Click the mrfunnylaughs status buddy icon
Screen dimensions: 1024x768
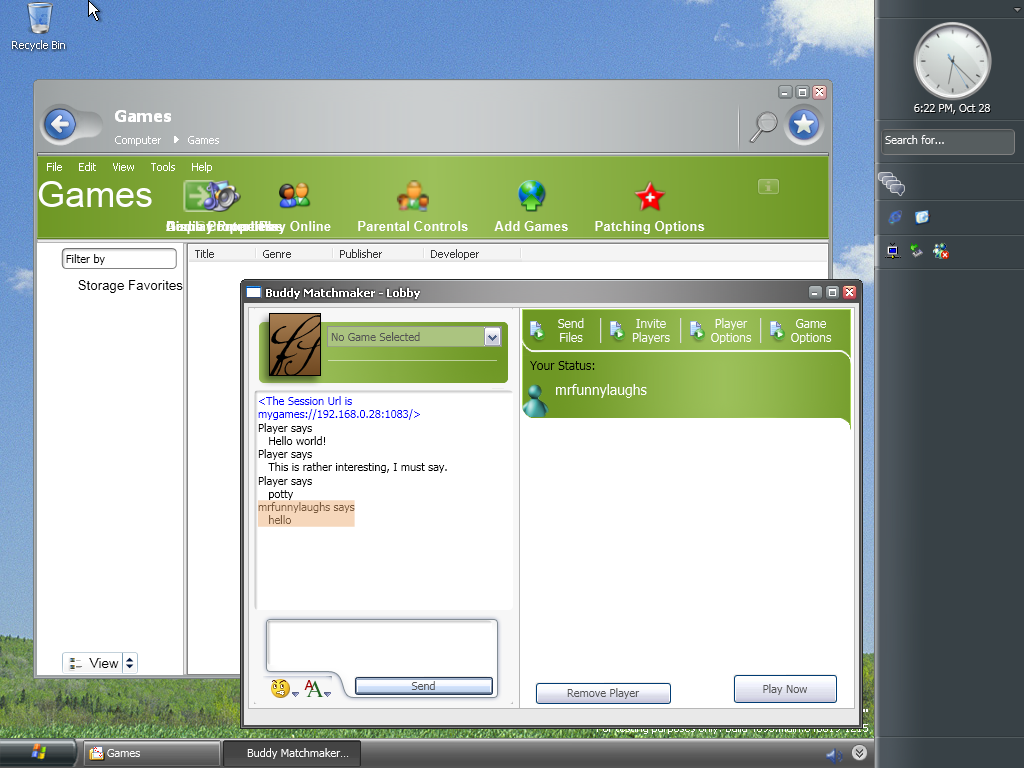[x=536, y=400]
